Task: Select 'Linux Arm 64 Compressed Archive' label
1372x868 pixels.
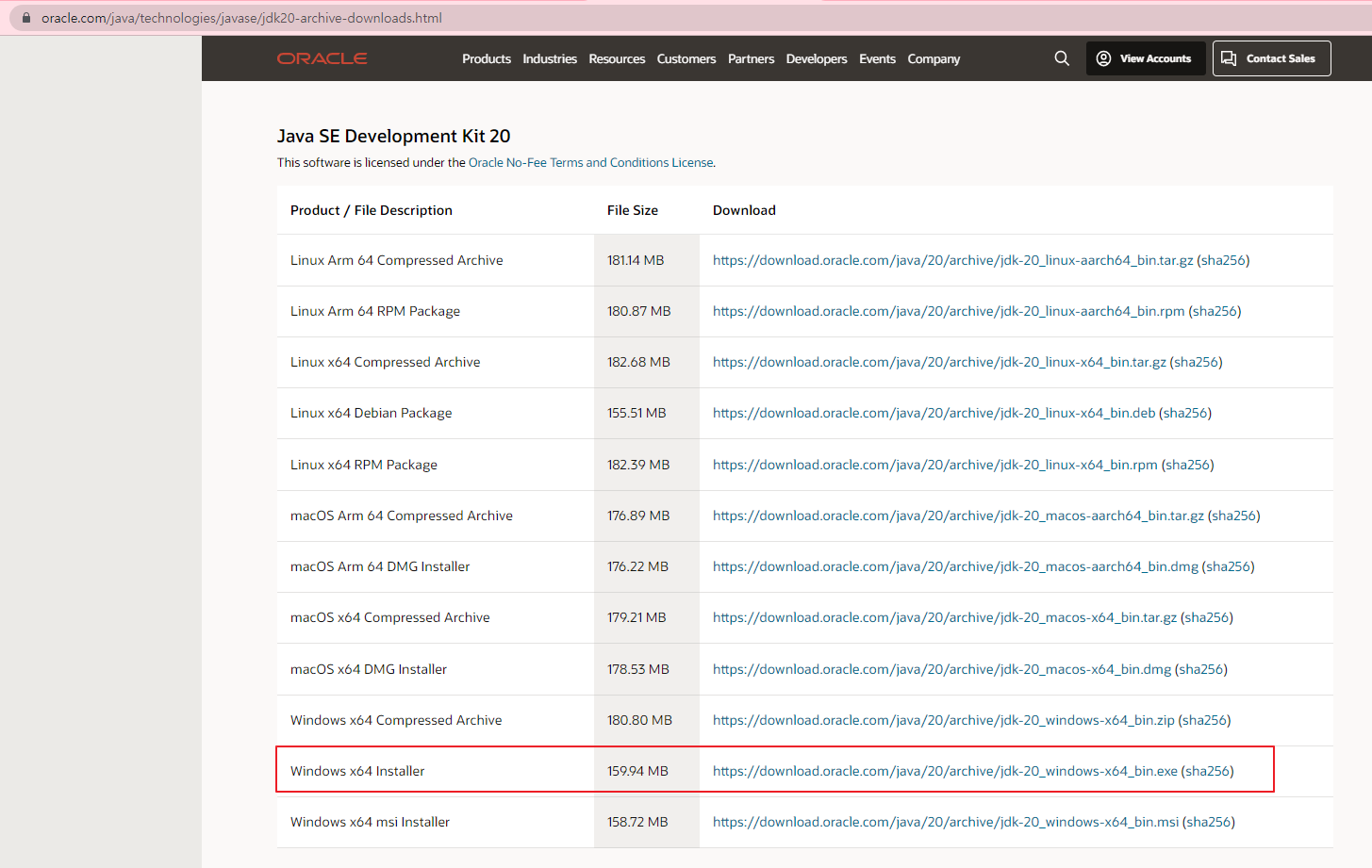Action: pyautogui.click(x=397, y=260)
